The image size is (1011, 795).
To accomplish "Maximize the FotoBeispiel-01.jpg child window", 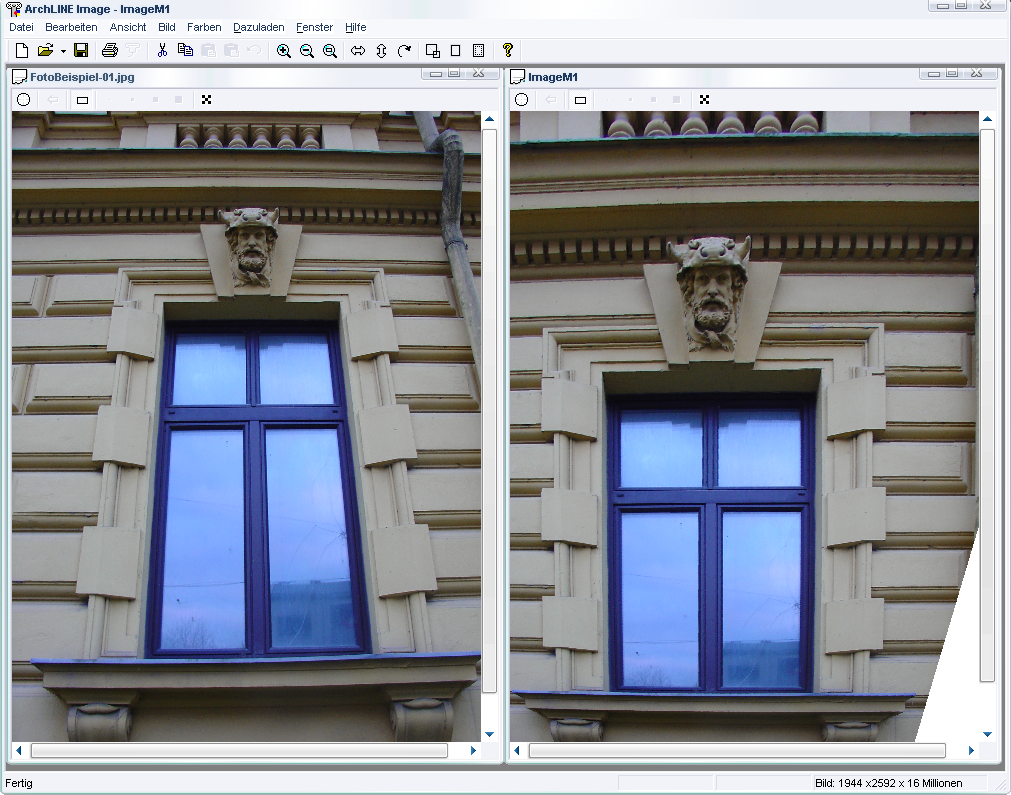I will (455, 73).
